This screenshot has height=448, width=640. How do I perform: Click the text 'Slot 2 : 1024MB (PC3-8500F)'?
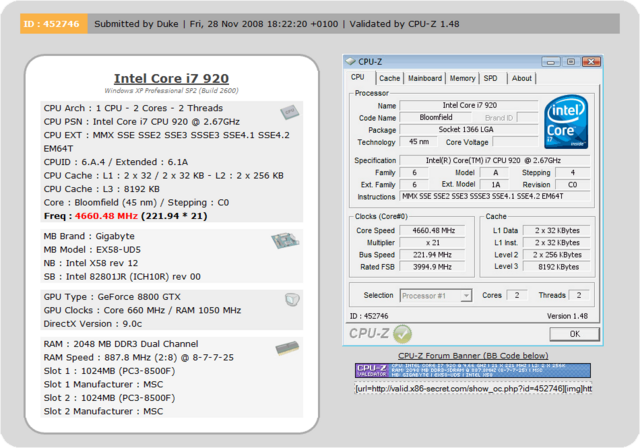tap(109, 398)
